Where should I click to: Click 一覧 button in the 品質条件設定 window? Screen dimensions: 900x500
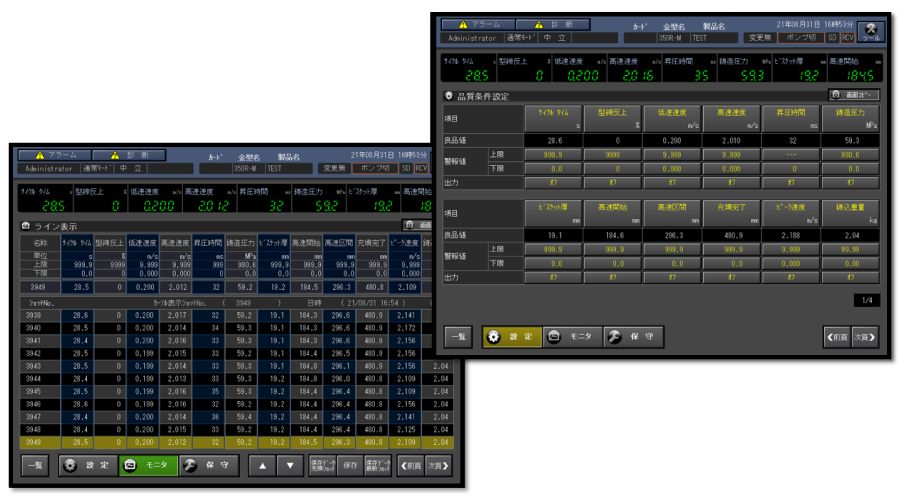(458, 337)
